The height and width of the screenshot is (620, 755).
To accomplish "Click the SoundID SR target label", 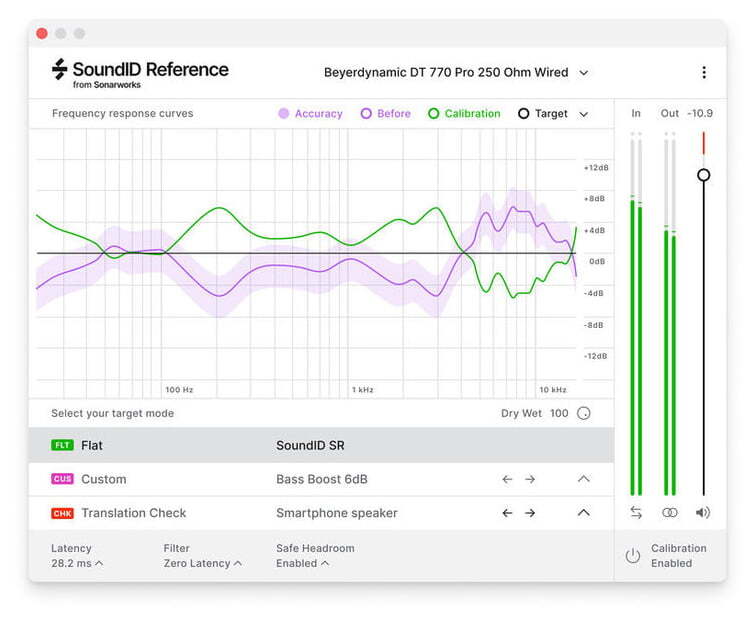I will [310, 446].
